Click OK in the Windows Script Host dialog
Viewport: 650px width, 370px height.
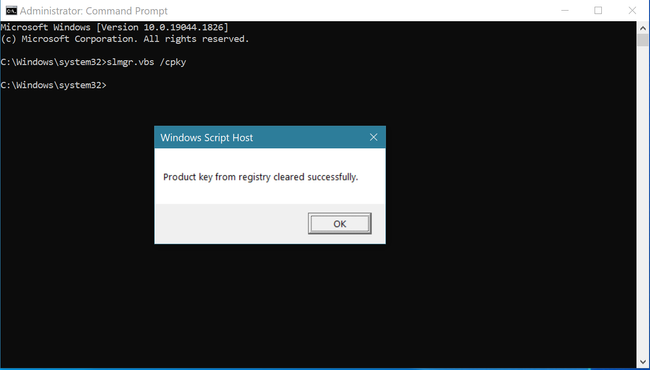click(x=340, y=224)
